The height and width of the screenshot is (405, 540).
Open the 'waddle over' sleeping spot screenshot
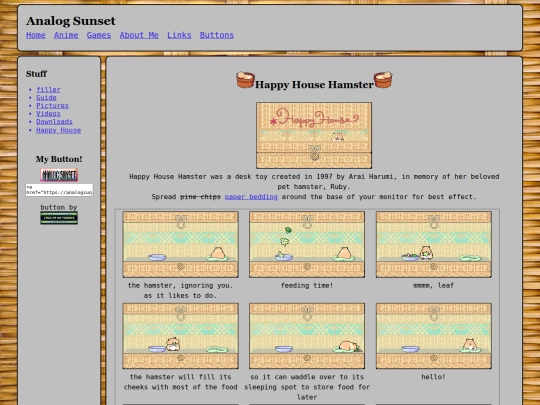pyautogui.click(x=307, y=336)
